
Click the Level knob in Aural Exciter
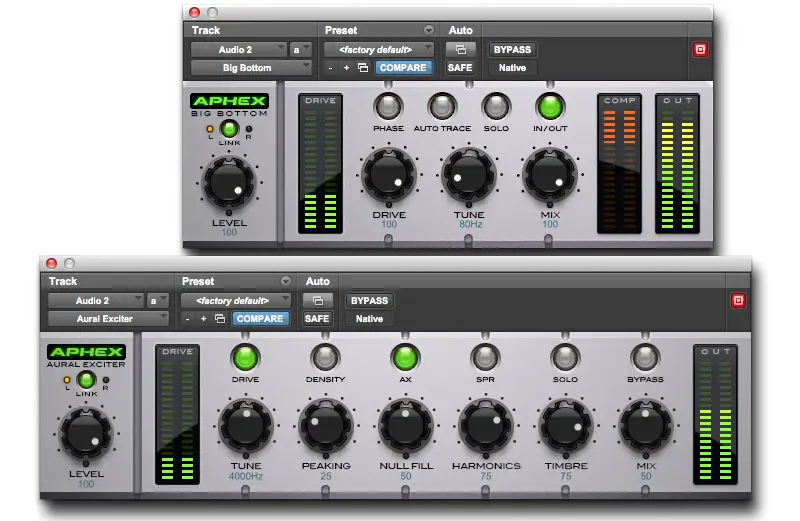point(86,435)
